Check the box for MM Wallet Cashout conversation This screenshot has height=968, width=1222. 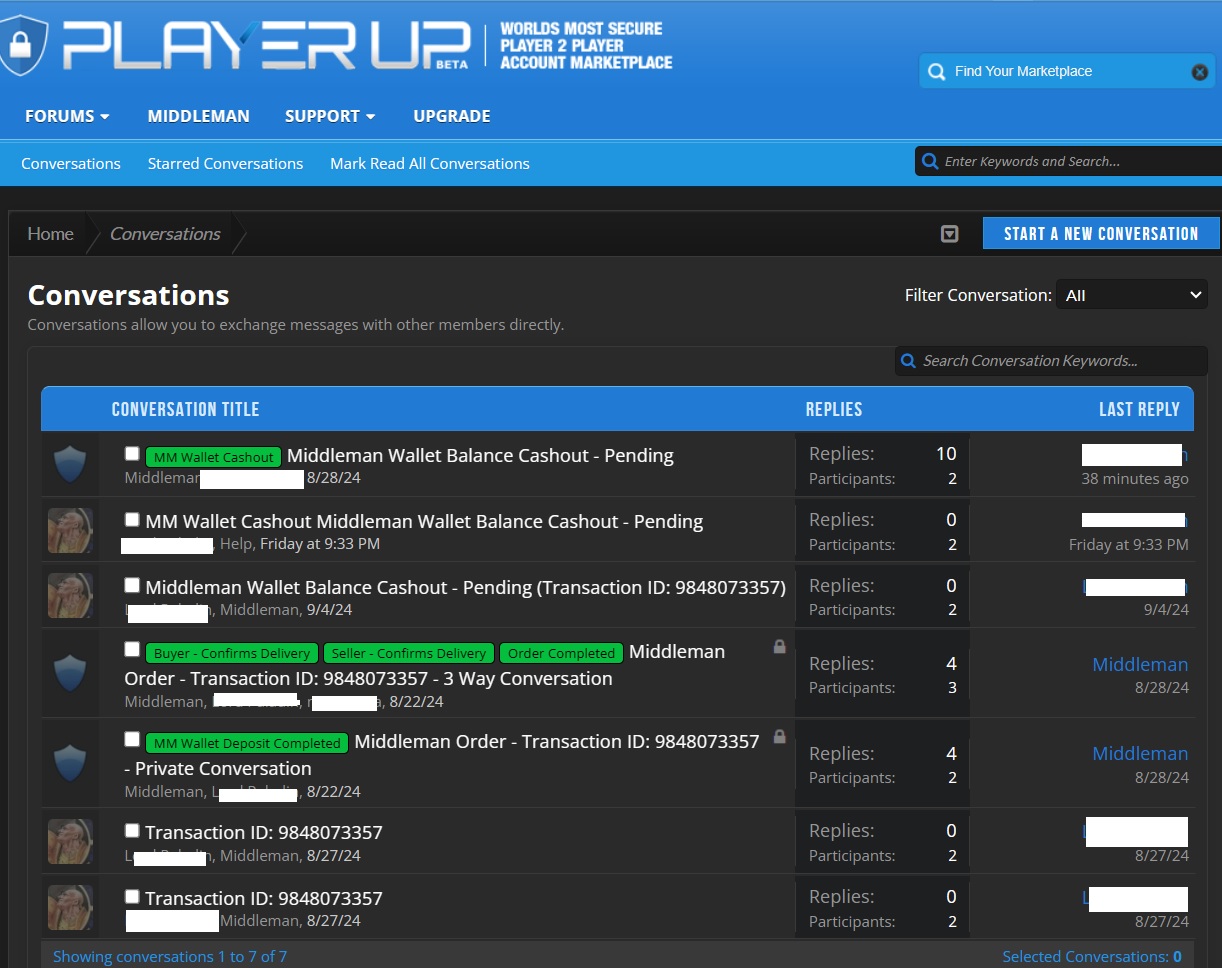click(x=132, y=454)
